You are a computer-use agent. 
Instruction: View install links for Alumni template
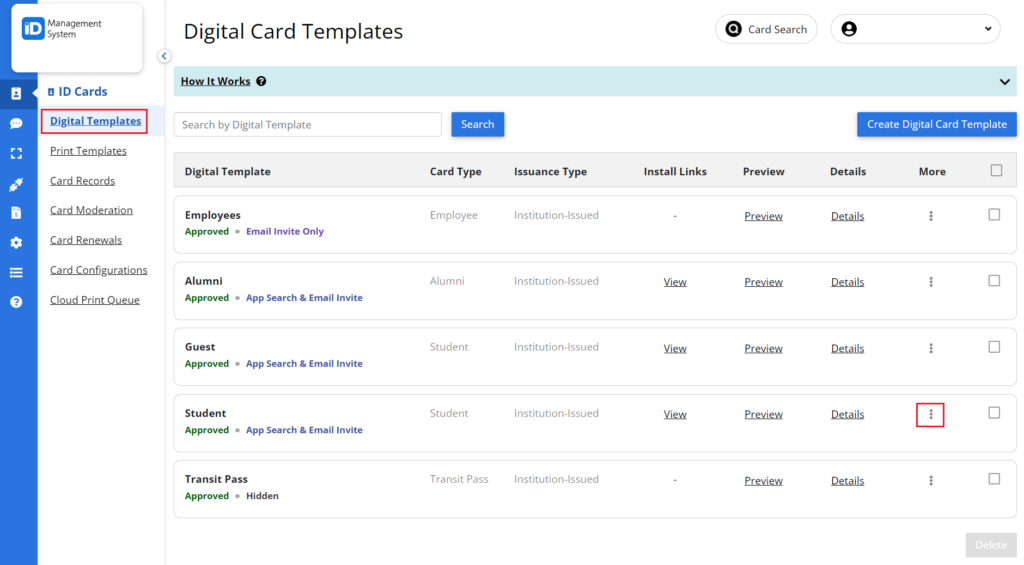[x=675, y=282]
